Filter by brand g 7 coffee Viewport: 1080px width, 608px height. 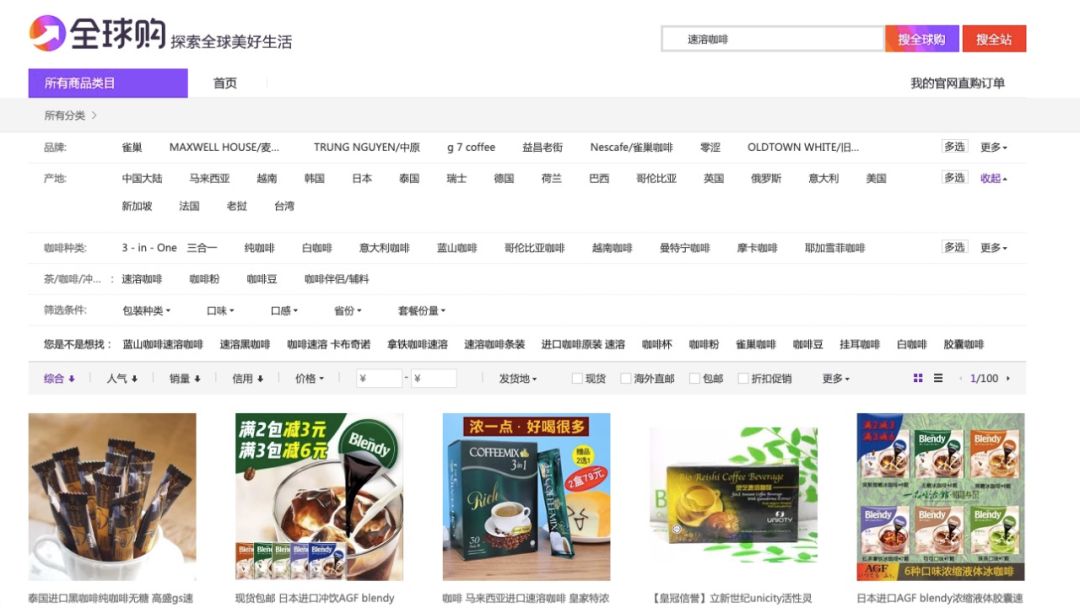(471, 147)
